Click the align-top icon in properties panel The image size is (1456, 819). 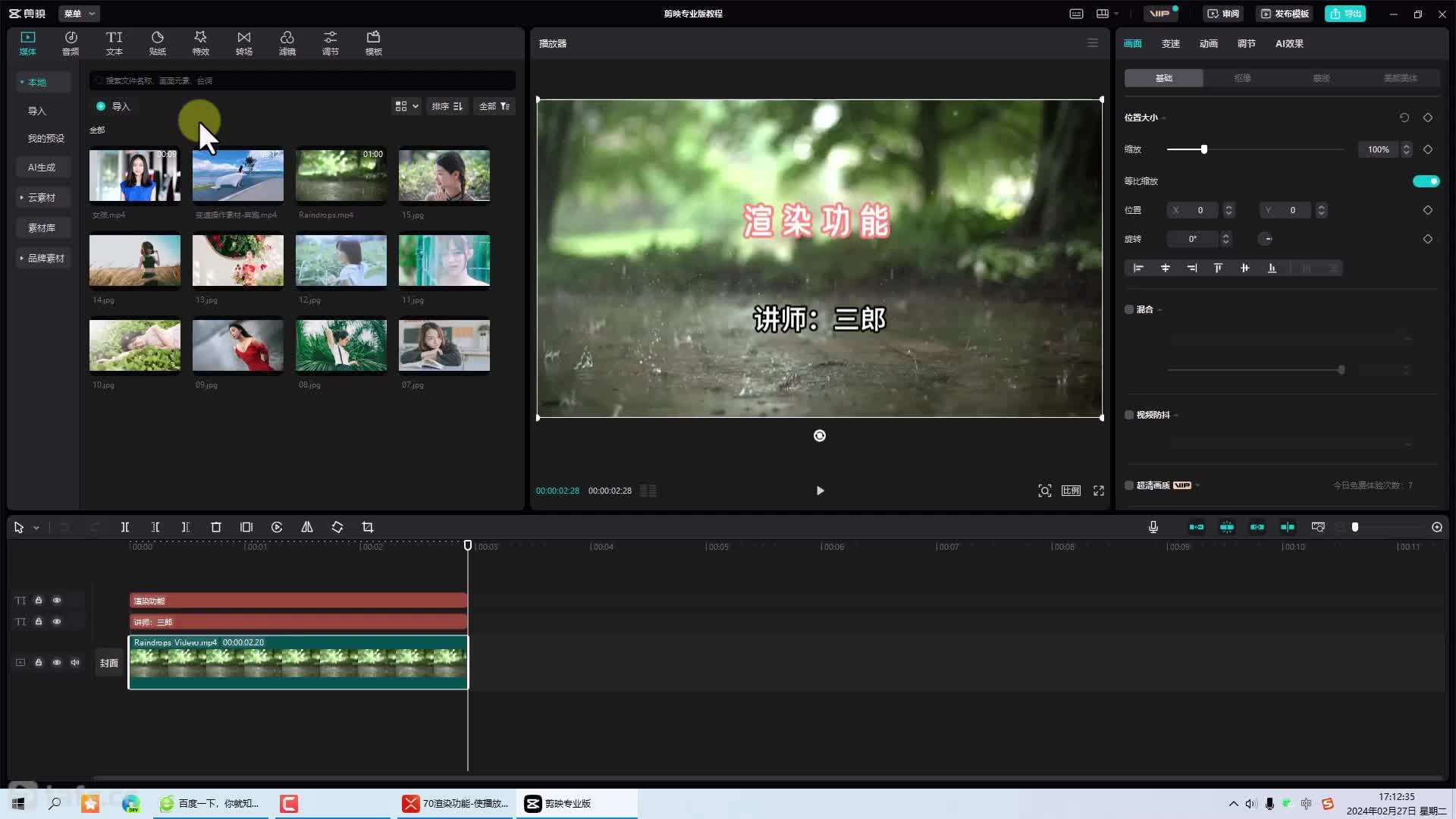click(1218, 268)
